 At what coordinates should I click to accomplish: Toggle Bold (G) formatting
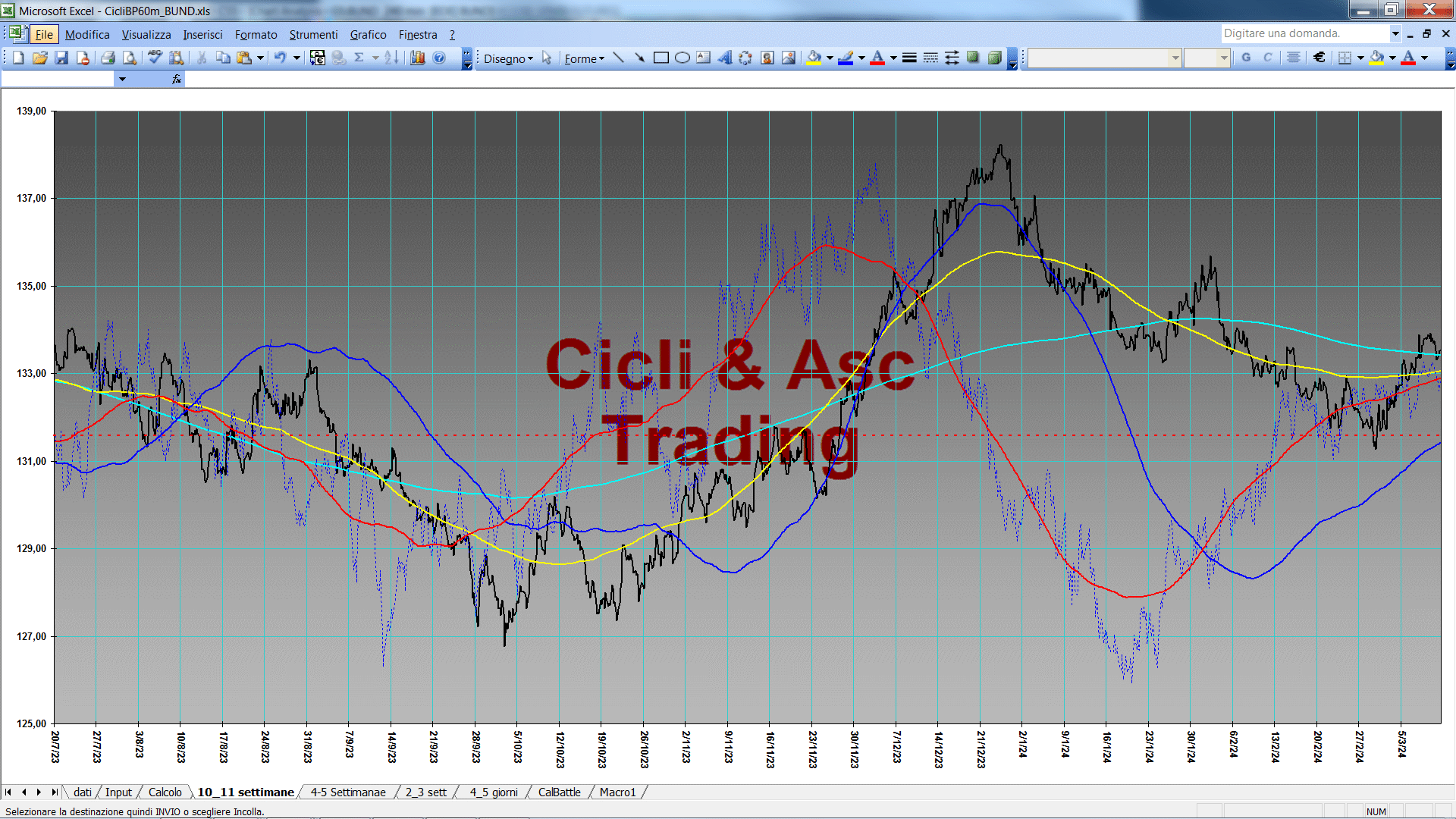point(1246,58)
